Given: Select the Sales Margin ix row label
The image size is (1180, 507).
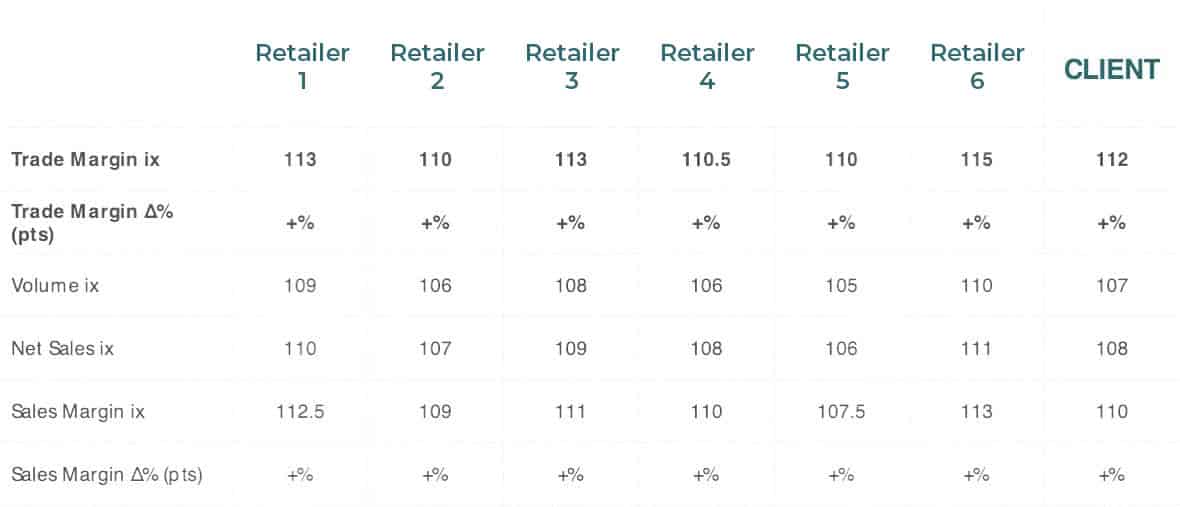Looking at the screenshot, I should click(78, 411).
